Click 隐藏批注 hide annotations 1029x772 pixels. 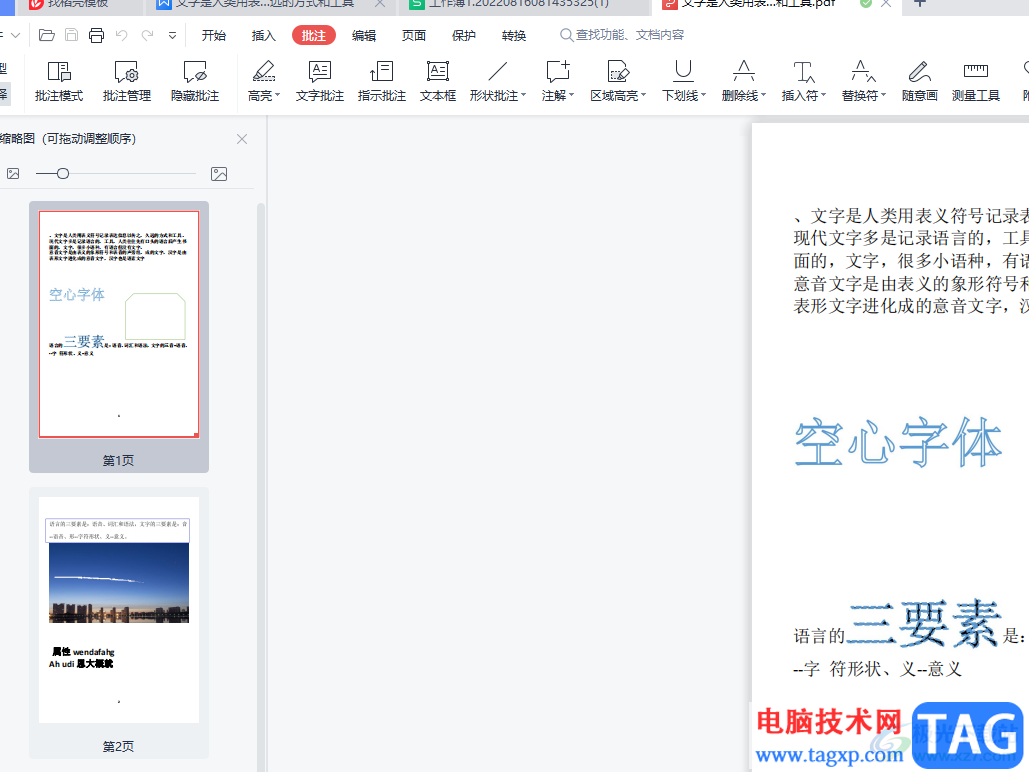click(195, 81)
